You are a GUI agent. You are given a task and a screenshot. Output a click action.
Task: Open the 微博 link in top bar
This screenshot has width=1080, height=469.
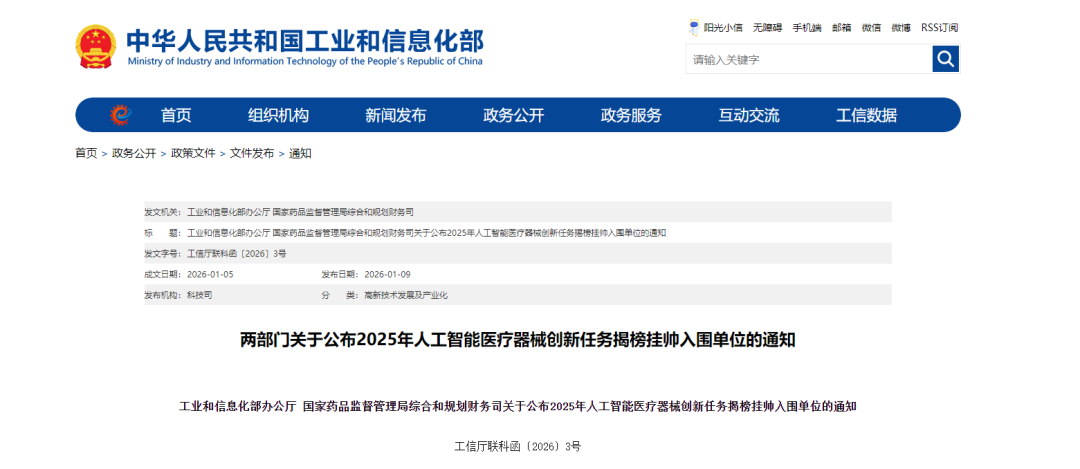901,28
